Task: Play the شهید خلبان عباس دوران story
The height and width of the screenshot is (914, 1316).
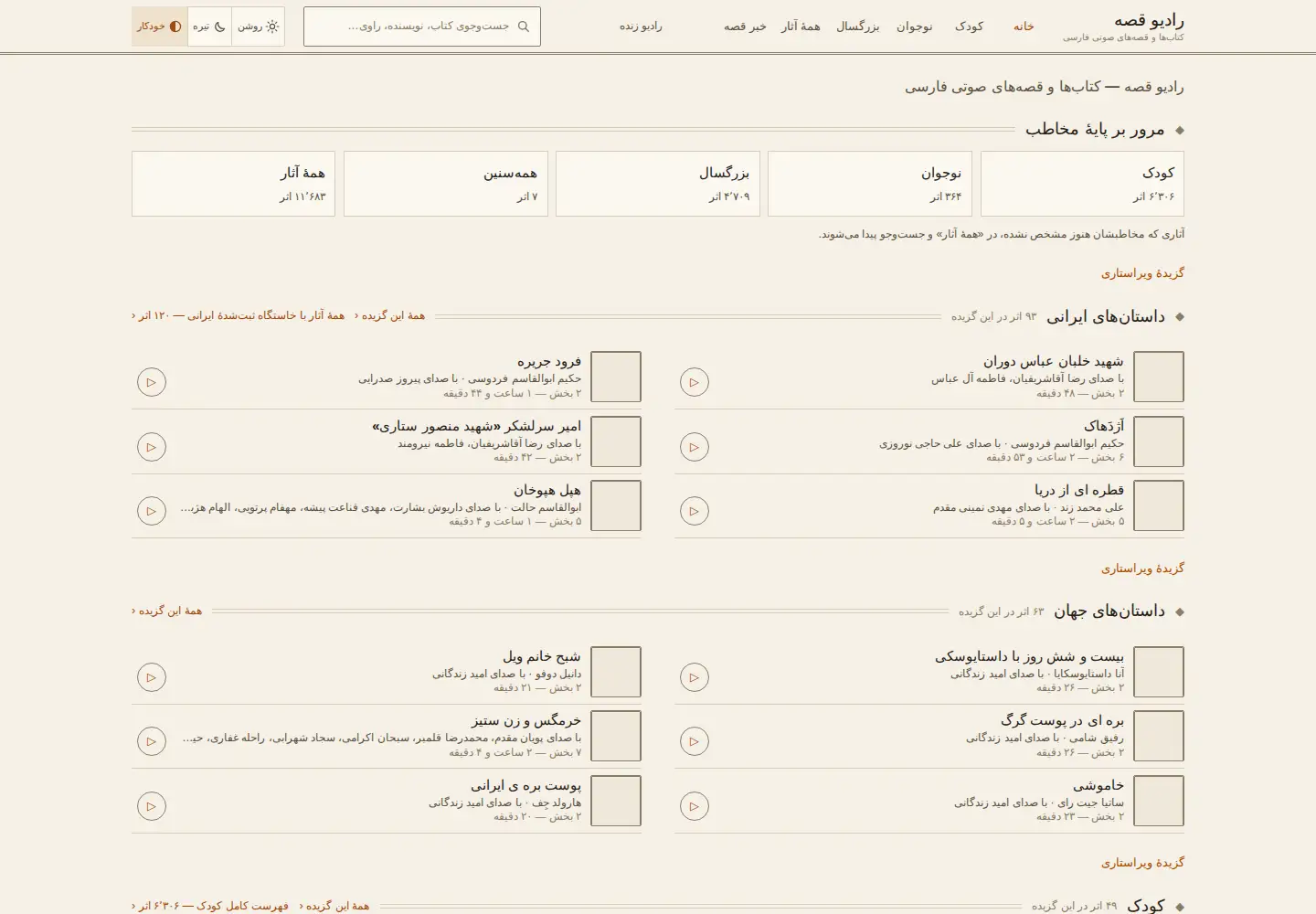Action: (x=695, y=382)
